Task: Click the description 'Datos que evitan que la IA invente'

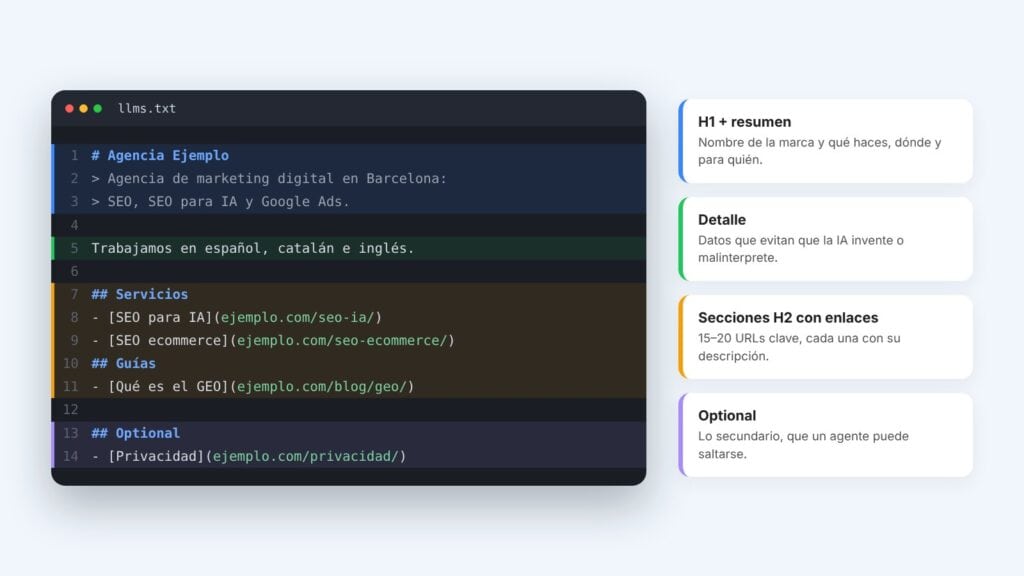Action: point(796,240)
